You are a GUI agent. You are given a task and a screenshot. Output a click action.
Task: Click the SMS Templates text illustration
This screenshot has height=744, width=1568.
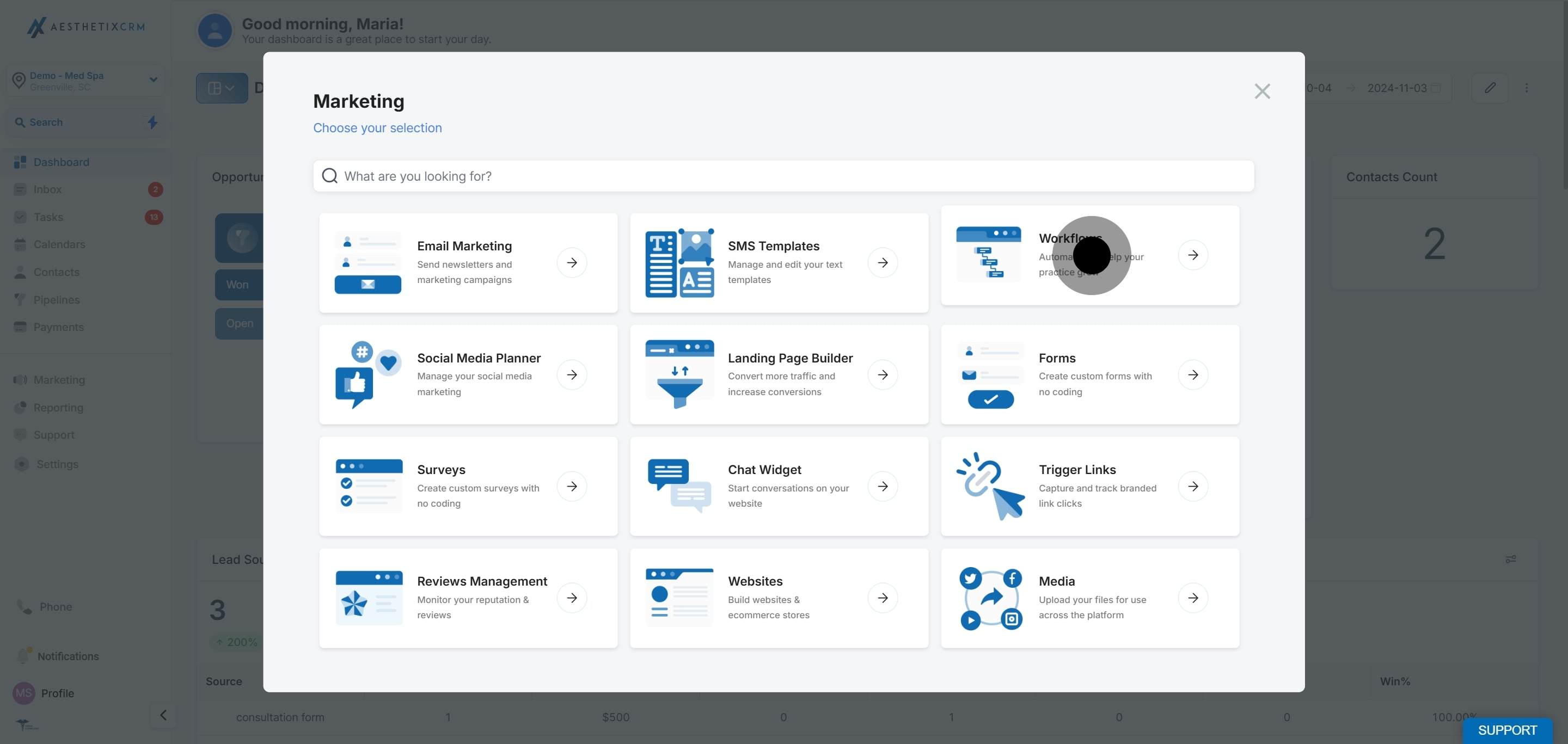679,263
